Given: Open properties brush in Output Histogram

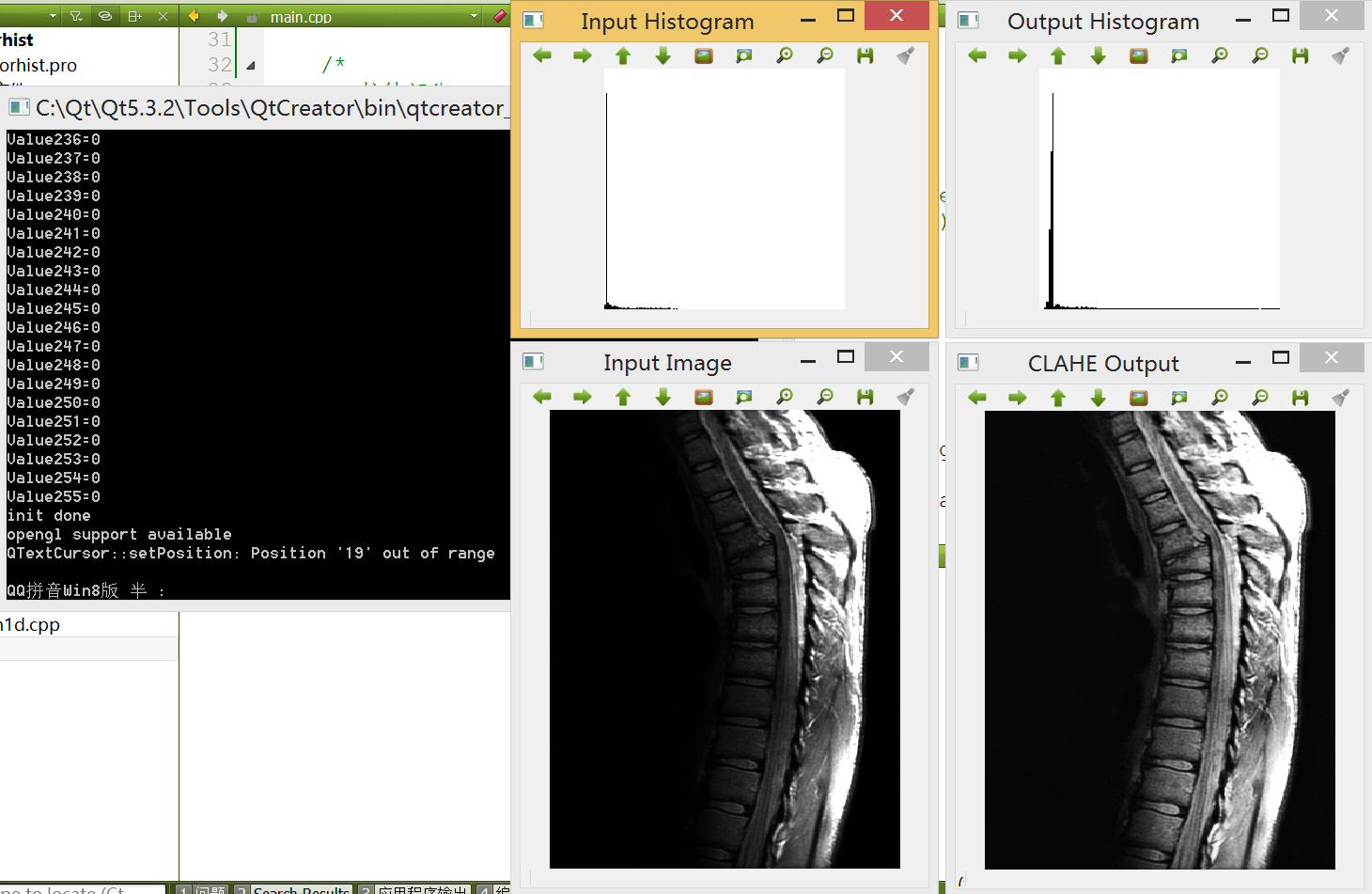Looking at the screenshot, I should 1341,55.
